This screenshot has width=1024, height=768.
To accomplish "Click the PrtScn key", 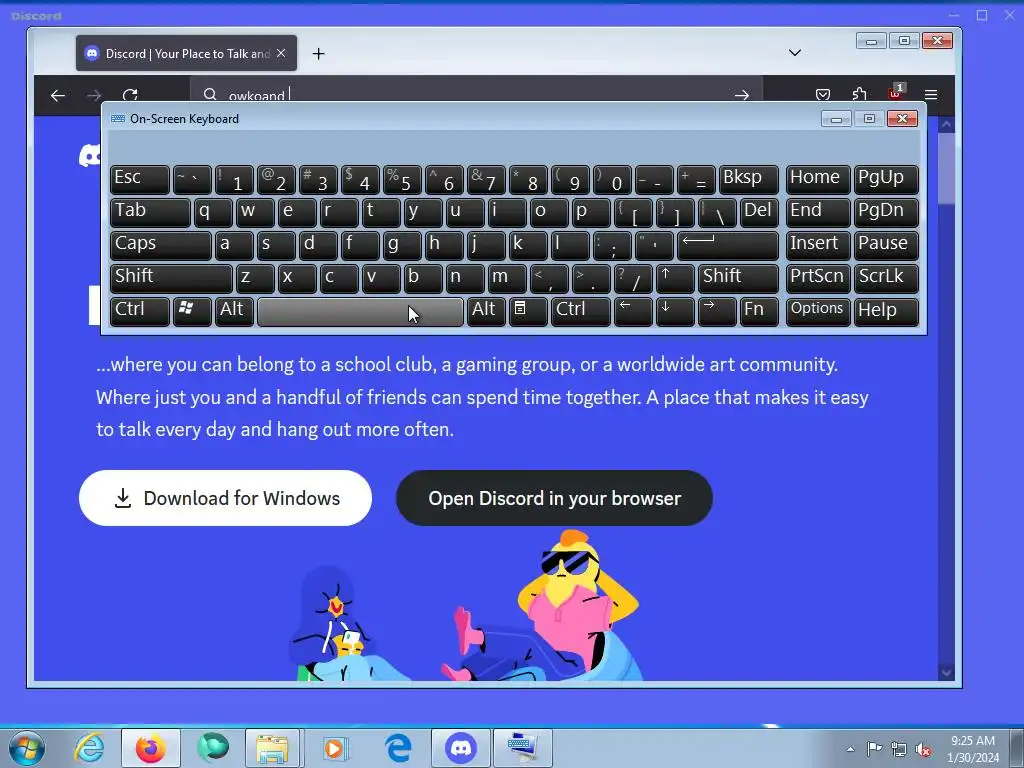I will 818,278.
